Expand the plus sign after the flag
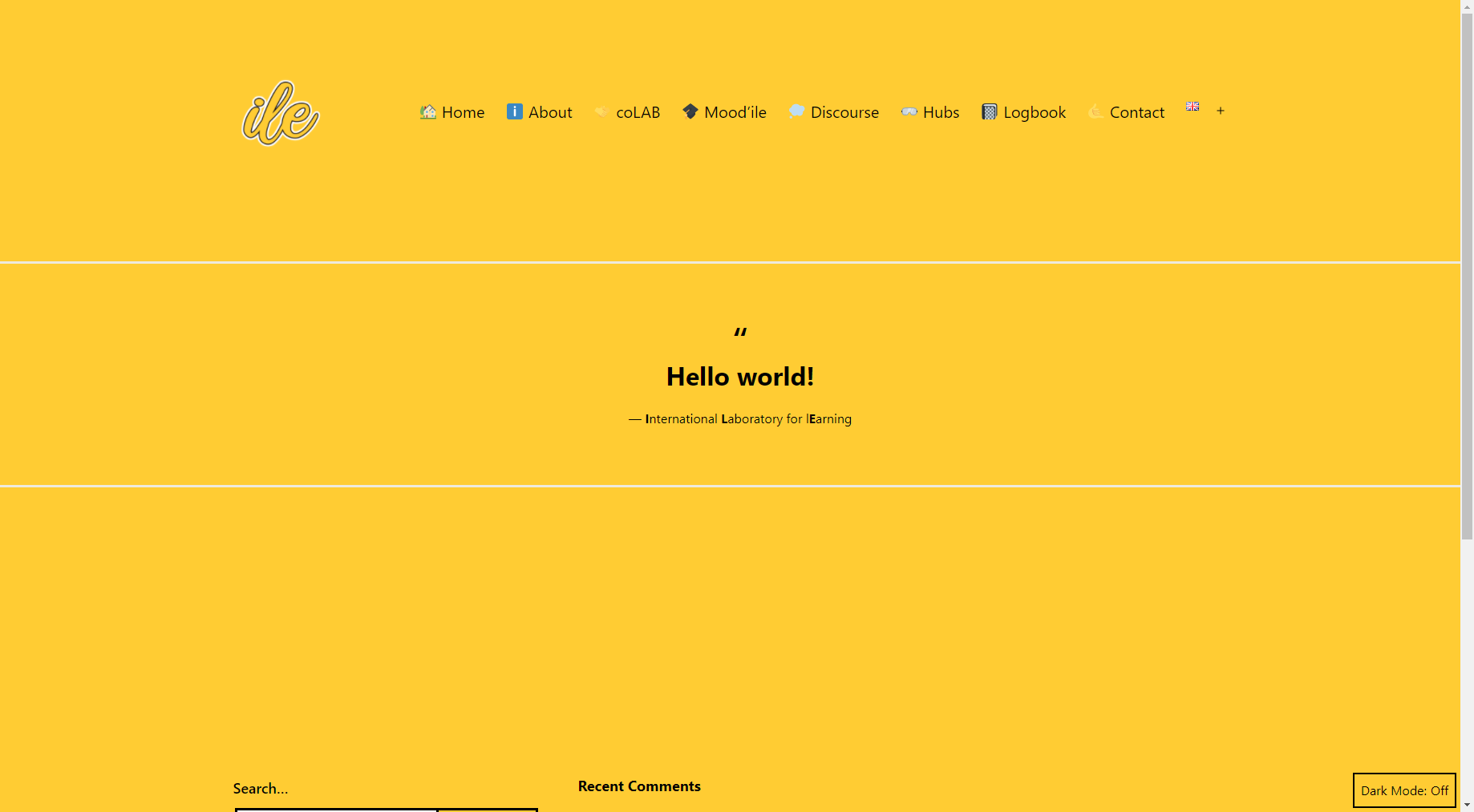This screenshot has height=812, width=1474. click(1221, 111)
